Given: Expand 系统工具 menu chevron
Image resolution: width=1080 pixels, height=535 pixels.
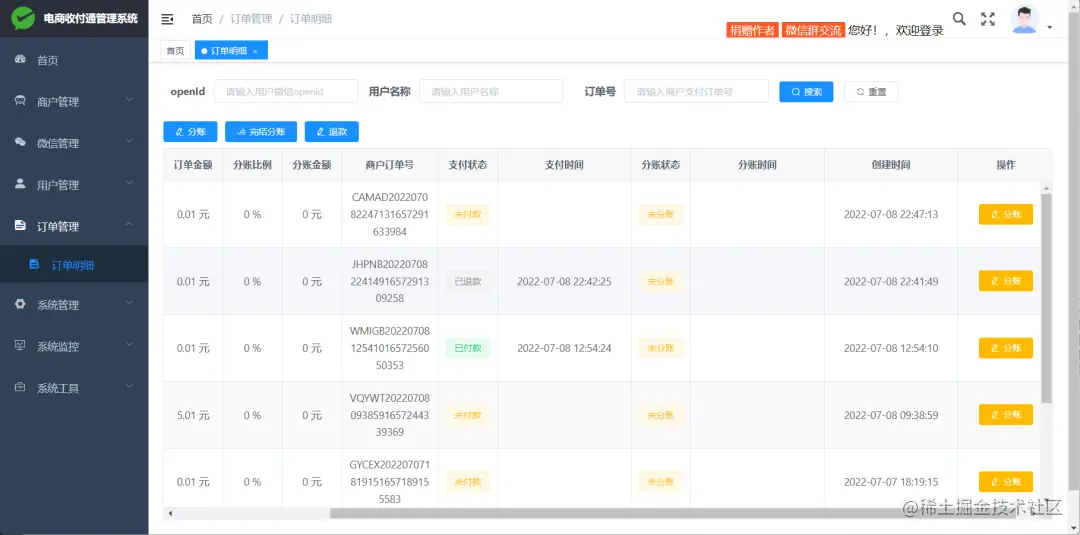Looking at the screenshot, I should (x=129, y=386).
